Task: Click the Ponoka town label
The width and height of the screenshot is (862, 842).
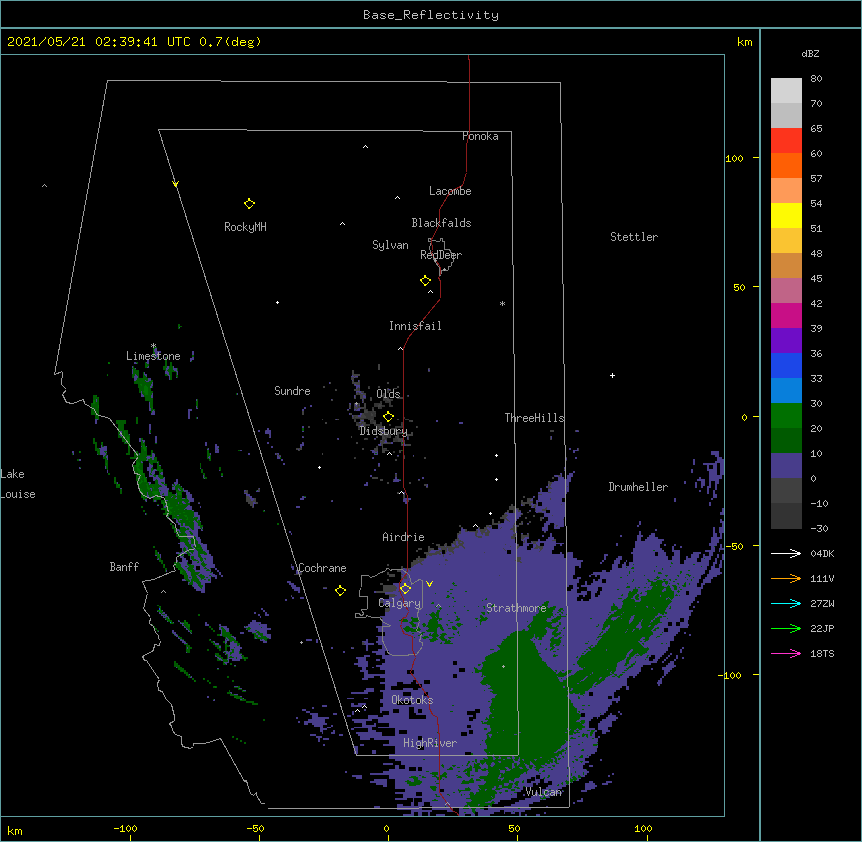Action: 480,136
